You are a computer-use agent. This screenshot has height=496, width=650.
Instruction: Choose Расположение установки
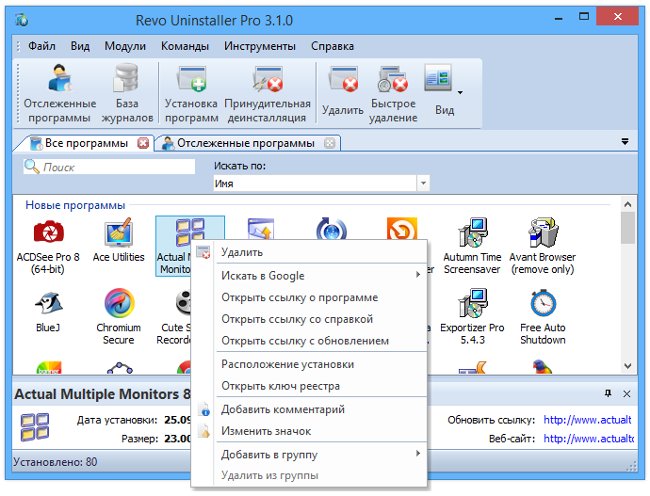click(309, 364)
